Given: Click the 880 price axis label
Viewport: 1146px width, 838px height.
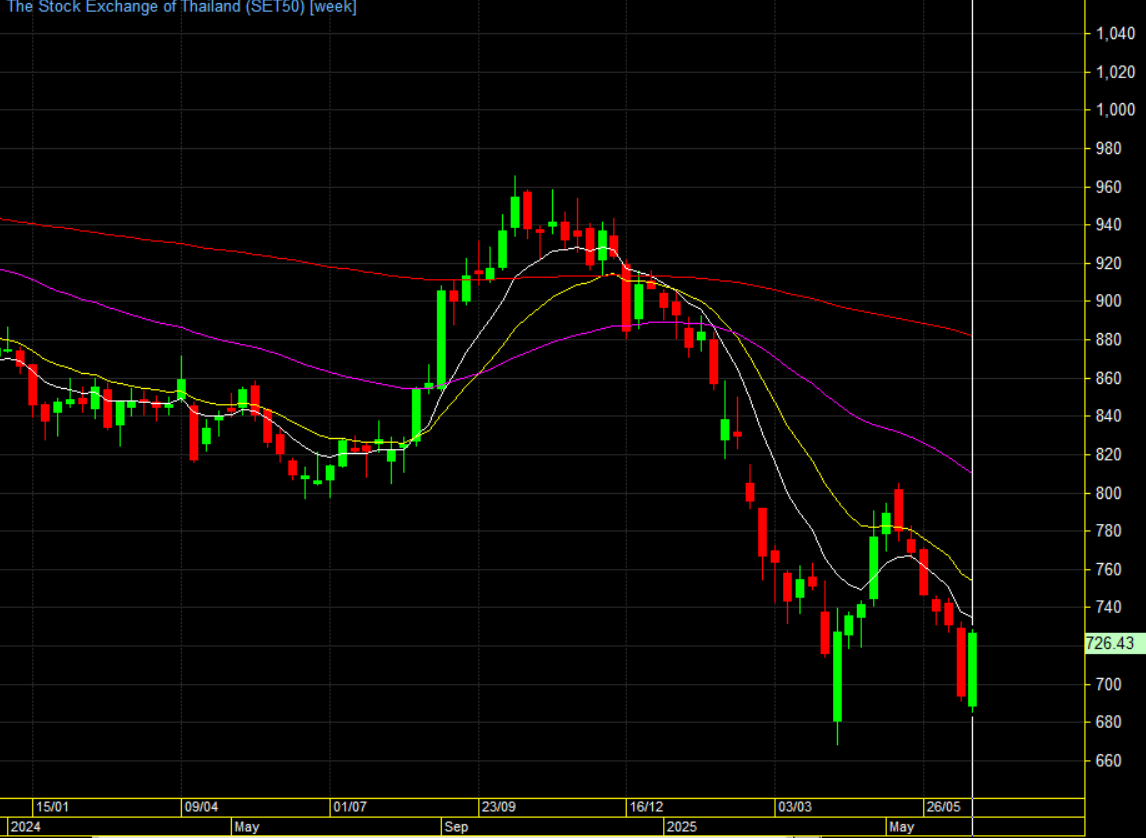Looking at the screenshot, I should tap(1108, 340).
